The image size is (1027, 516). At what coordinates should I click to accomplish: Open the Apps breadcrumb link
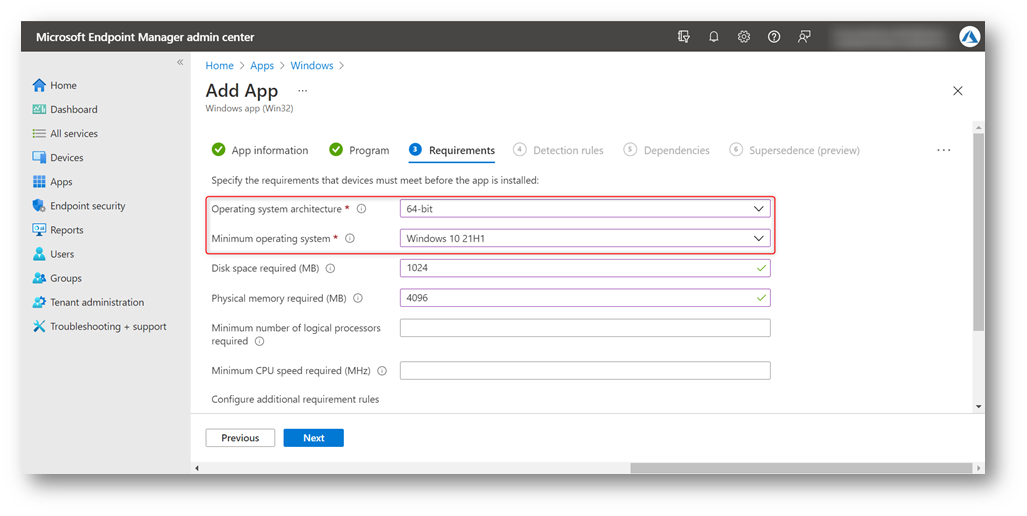pyautogui.click(x=262, y=65)
